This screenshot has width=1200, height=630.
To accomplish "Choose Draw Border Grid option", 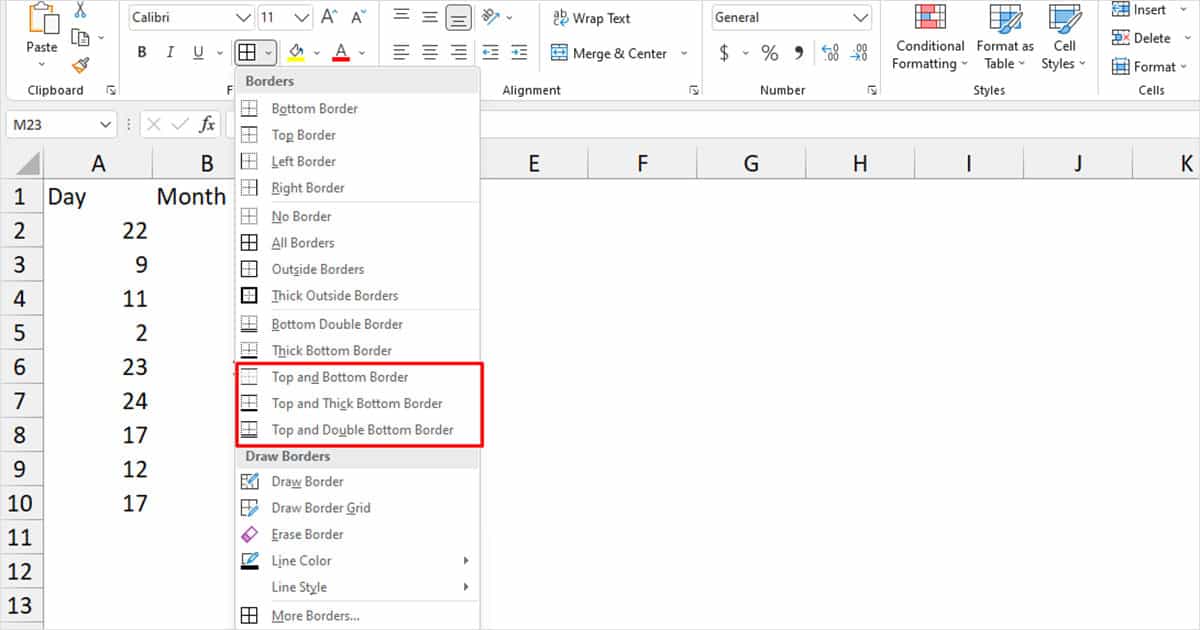I will 356,508.
